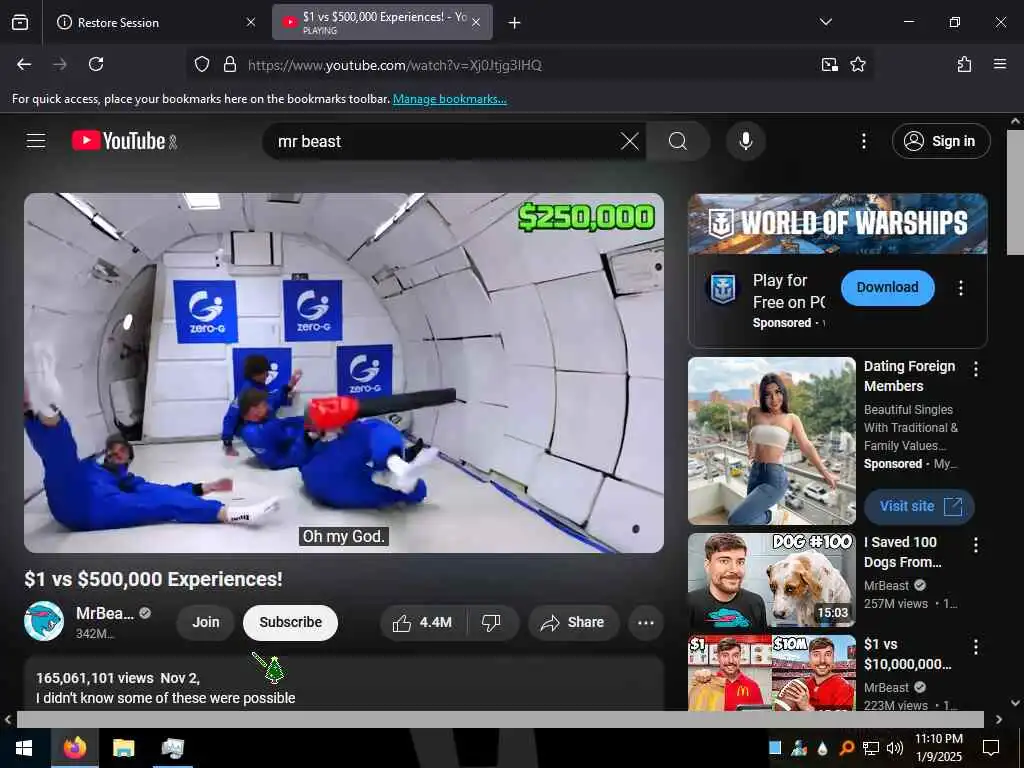
Task: Click the site security padlock icon
Action: click(x=229, y=64)
